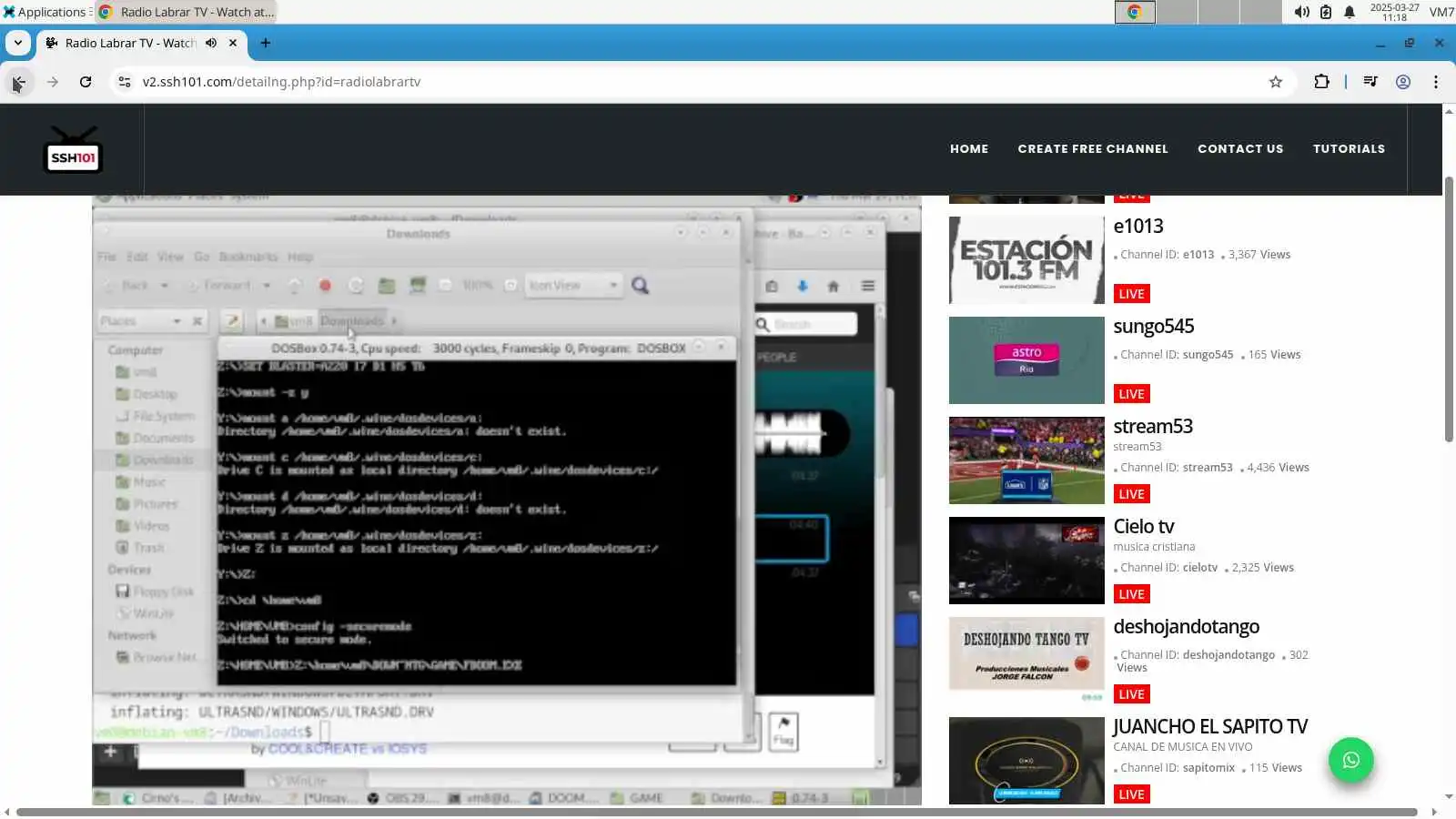Click the LIVE badge under stream53
This screenshot has height=819, width=1456.
(1131, 494)
